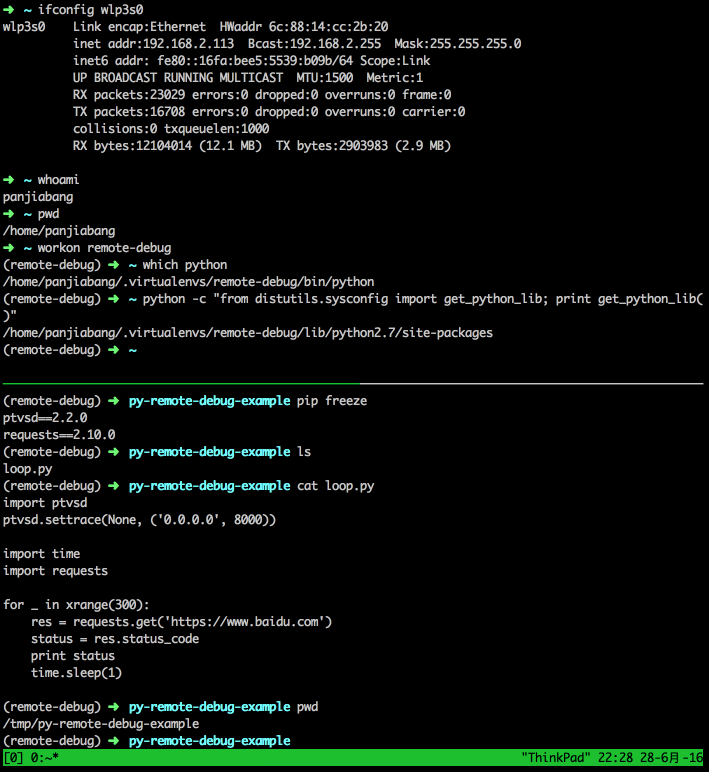This screenshot has width=709, height=772.
Task: Click the 22:28 clock in status bar
Action: (x=615, y=758)
